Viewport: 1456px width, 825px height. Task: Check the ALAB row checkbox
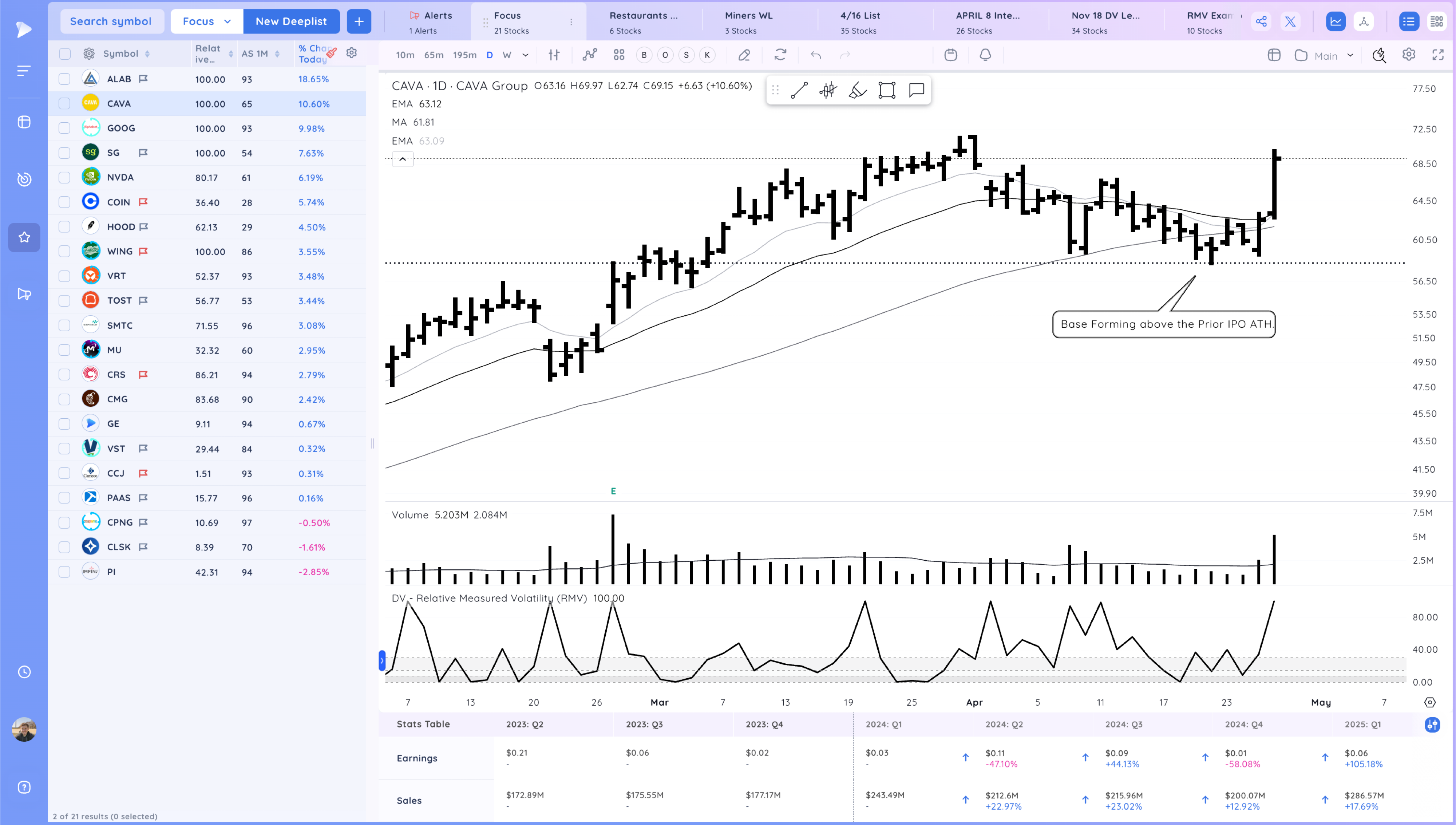pos(64,79)
